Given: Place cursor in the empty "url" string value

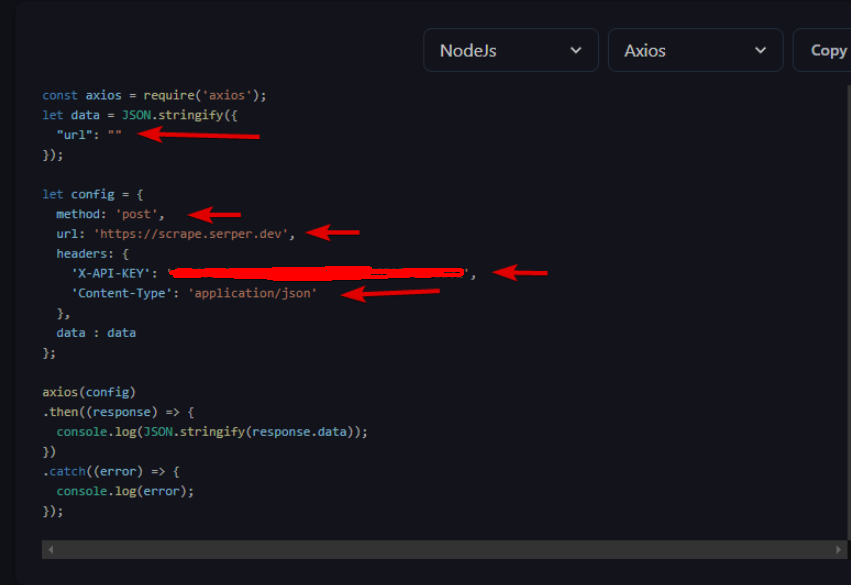Looking at the screenshot, I should point(115,135).
